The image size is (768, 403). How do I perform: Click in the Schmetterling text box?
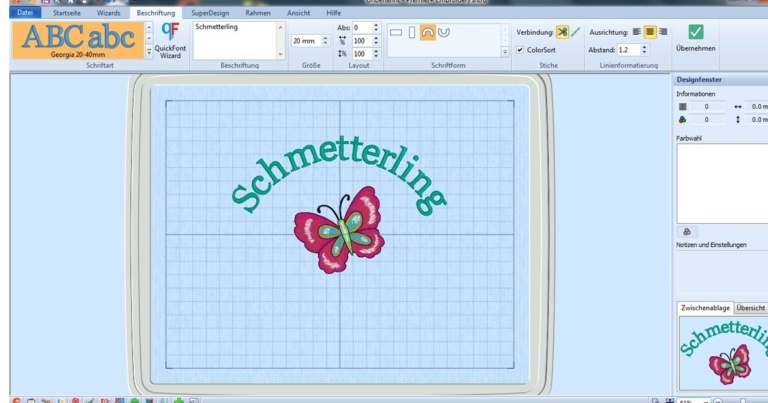tap(235, 41)
